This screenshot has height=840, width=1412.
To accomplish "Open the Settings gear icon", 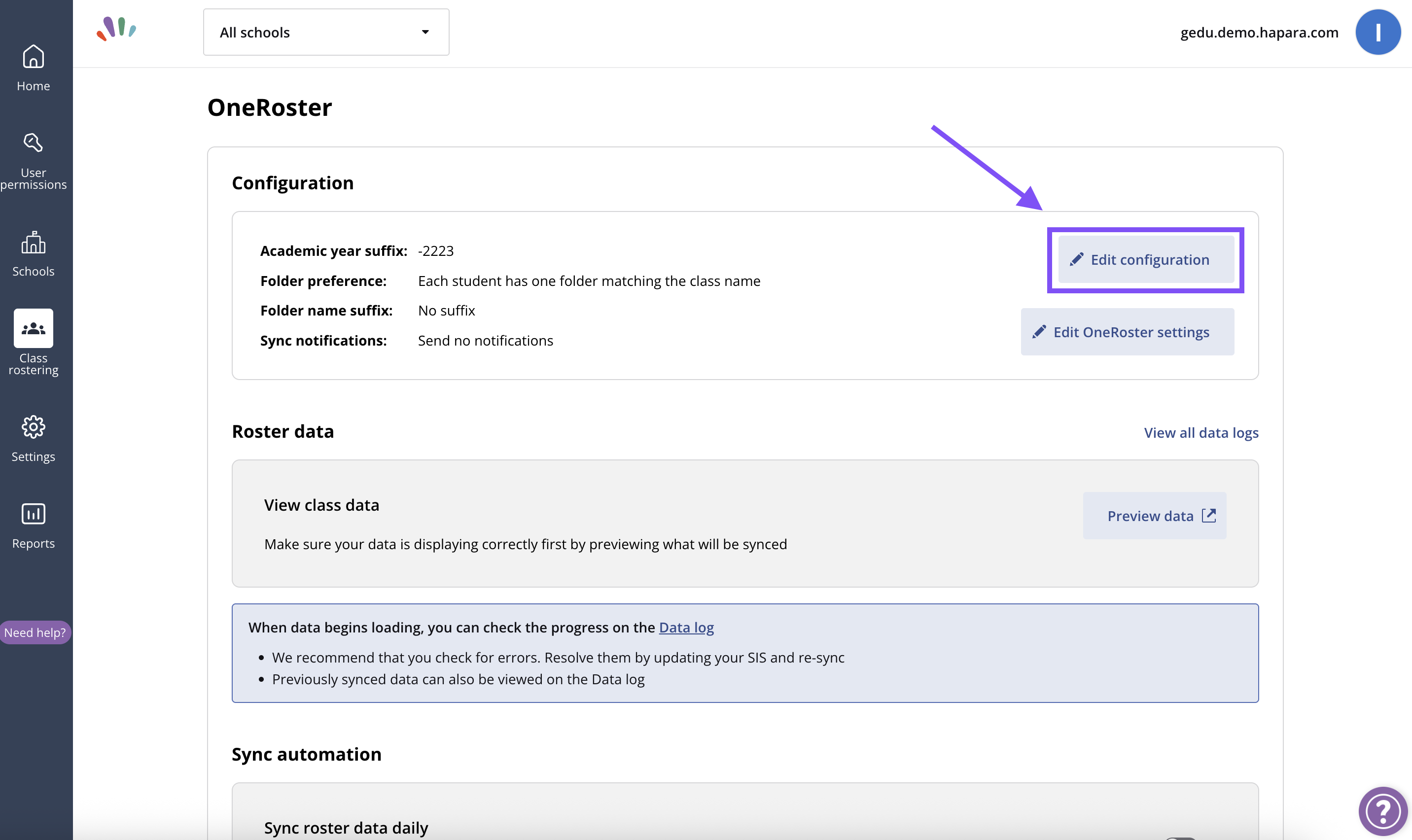I will tap(34, 427).
